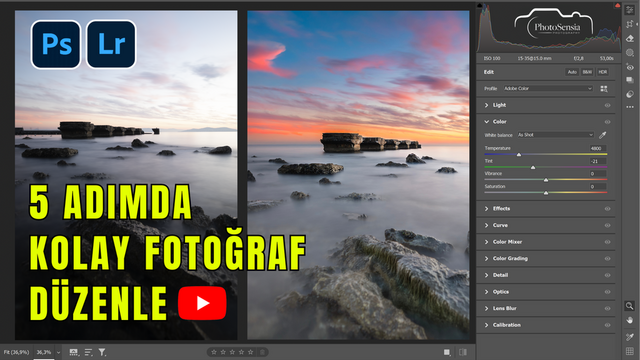Image resolution: width=640 pixels, height=360 pixels.
Task: Toggle visibility eye of Light panel
Action: pos(607,105)
